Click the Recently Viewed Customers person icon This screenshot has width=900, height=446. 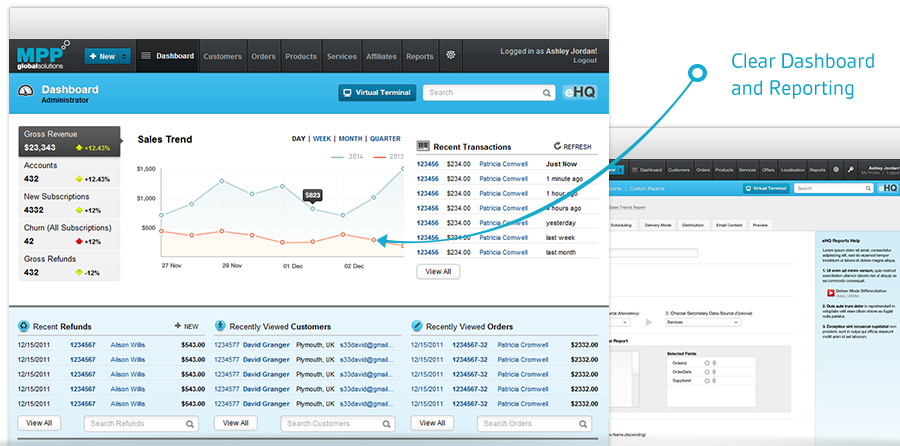tap(220, 326)
